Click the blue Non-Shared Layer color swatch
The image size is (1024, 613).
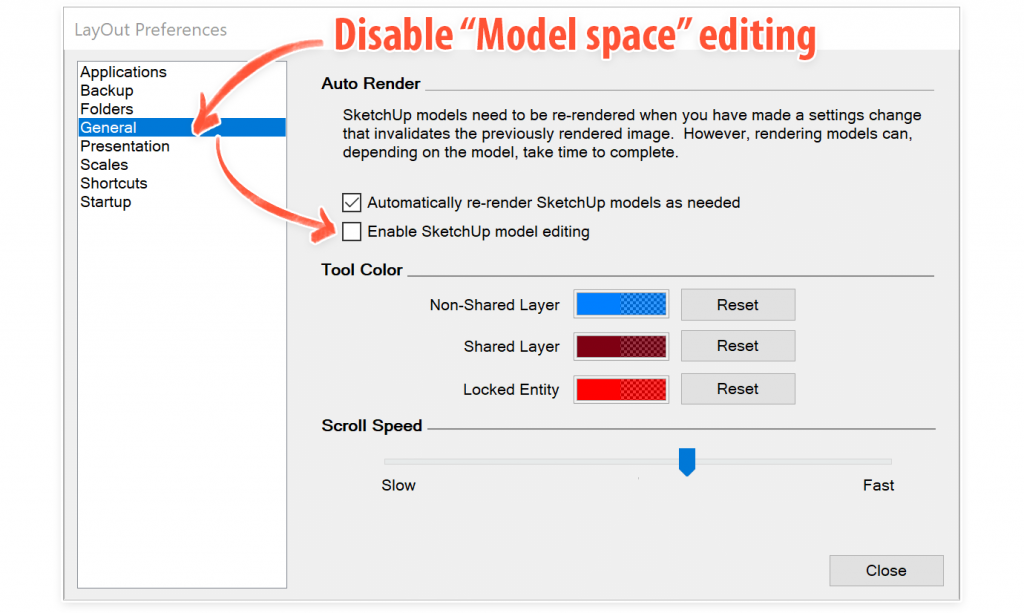[620, 305]
